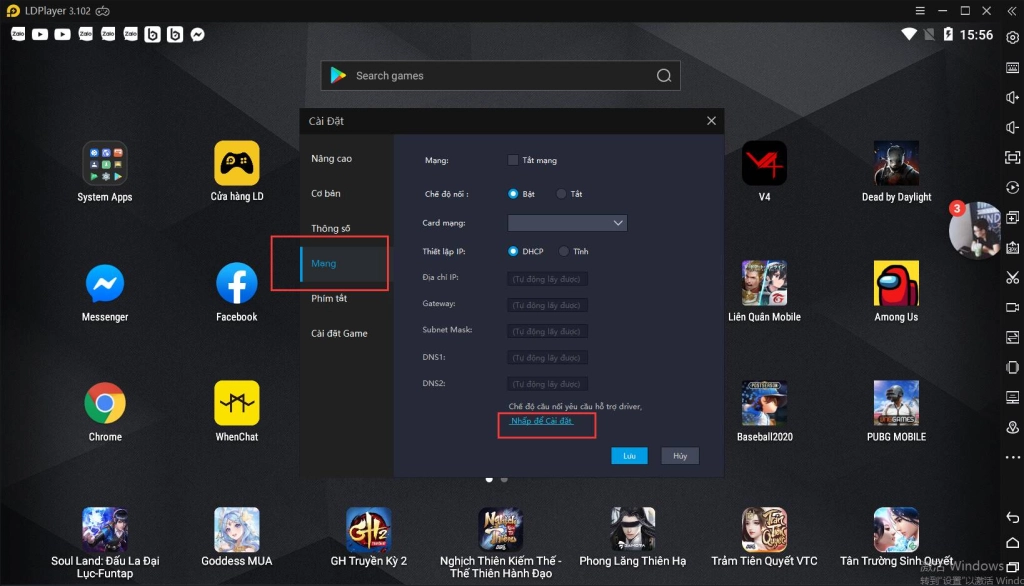Open the keyboard mapping tool
Image resolution: width=1024 pixels, height=586 pixels.
click(1012, 67)
